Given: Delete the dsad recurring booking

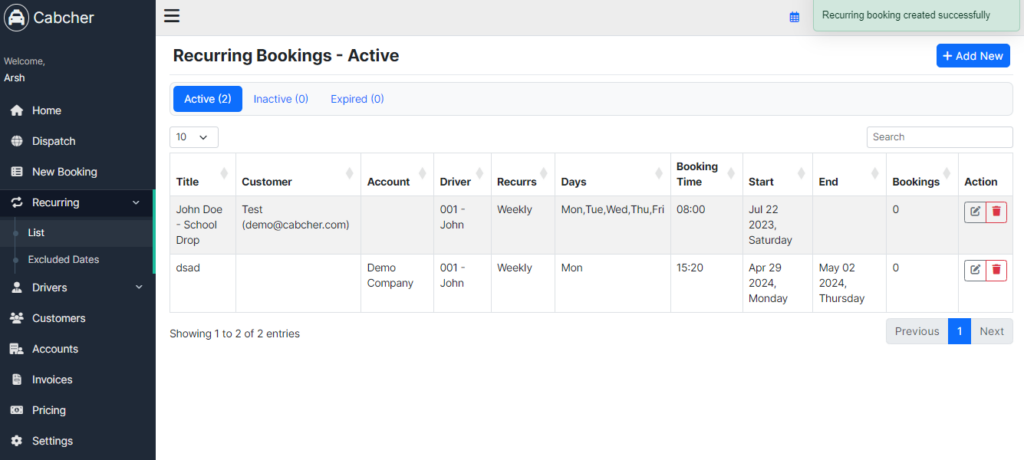Looking at the screenshot, I should click(996, 270).
